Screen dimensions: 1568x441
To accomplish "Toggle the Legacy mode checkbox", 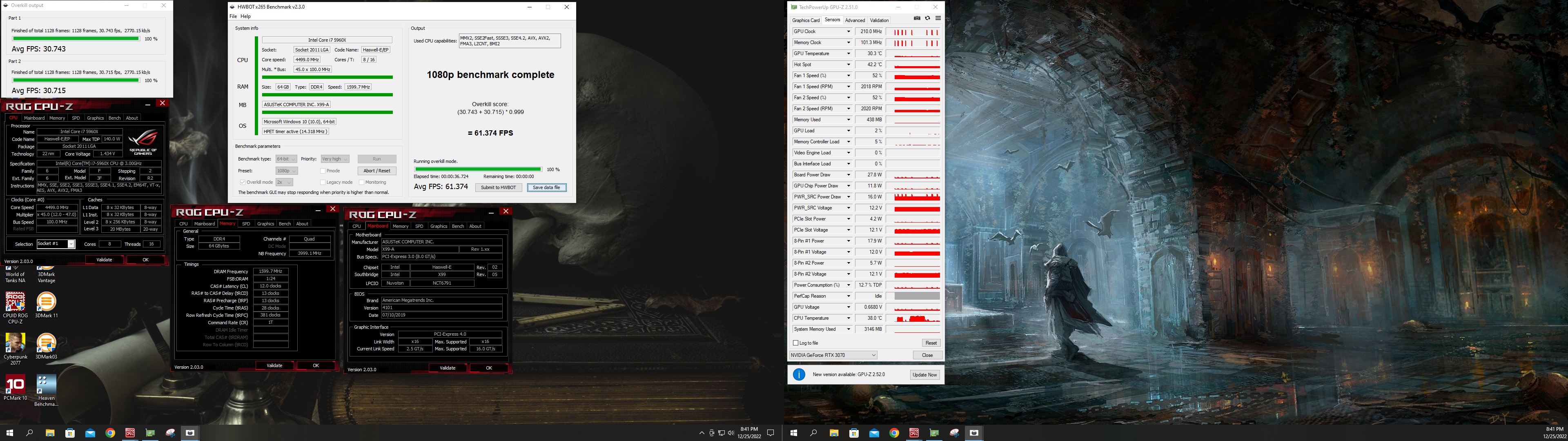I will click(323, 182).
